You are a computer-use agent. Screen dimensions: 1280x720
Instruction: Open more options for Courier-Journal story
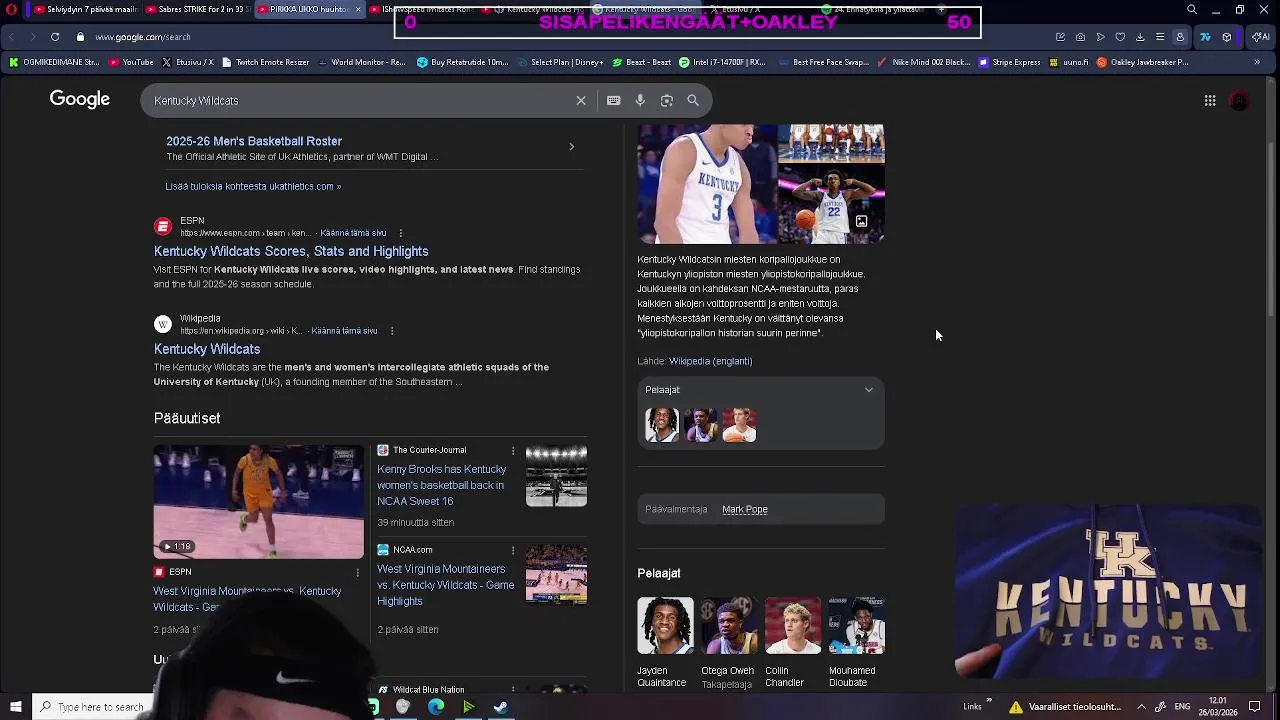(x=513, y=451)
